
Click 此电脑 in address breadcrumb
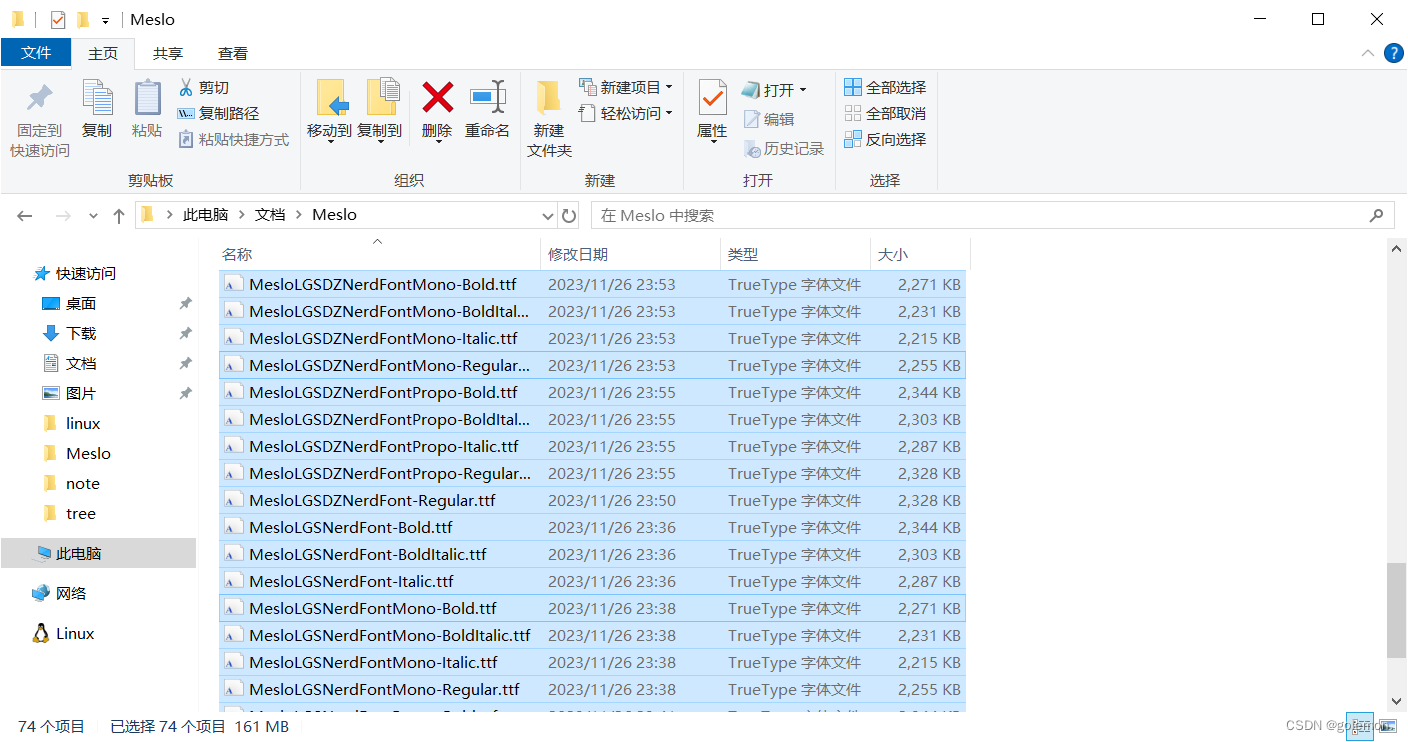pos(205,215)
